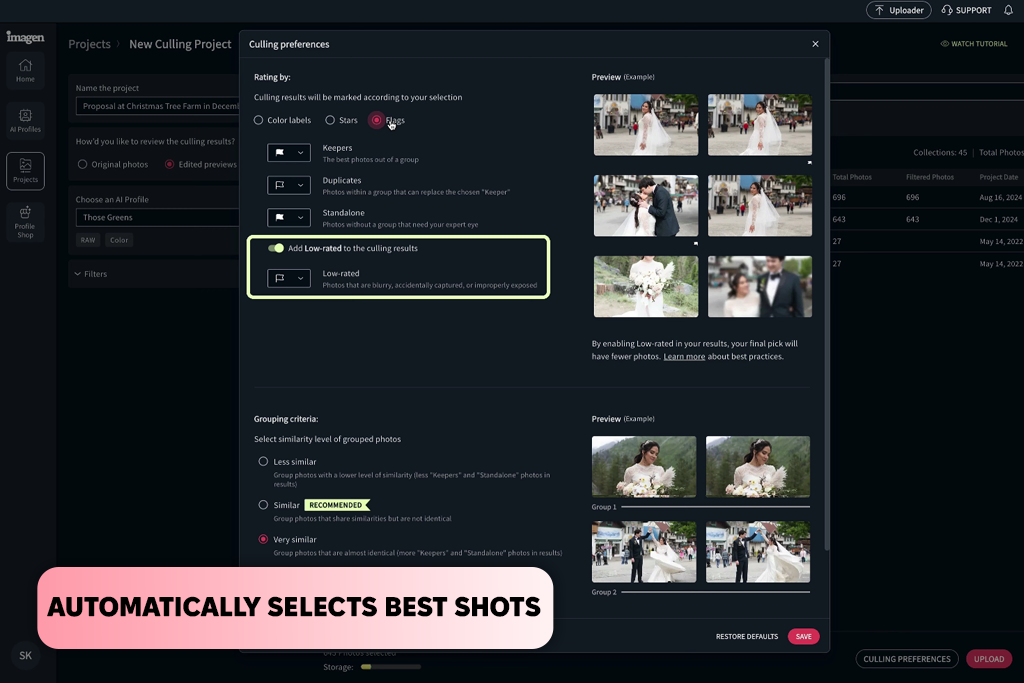This screenshot has width=1024, height=683.
Task: Select Very similar grouping
Action: pyautogui.click(x=263, y=539)
